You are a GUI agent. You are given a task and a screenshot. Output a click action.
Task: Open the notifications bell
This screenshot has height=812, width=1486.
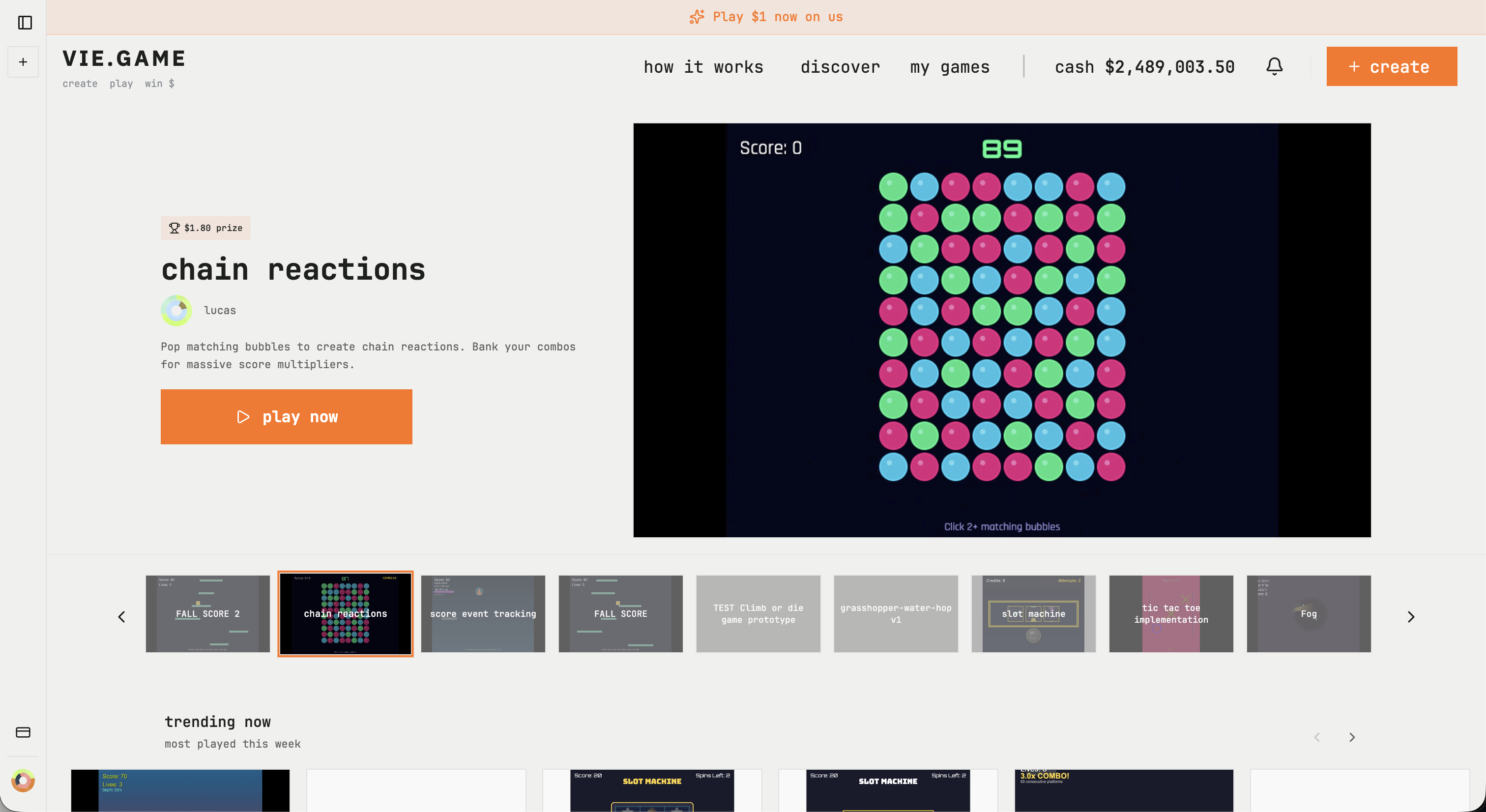click(1275, 66)
